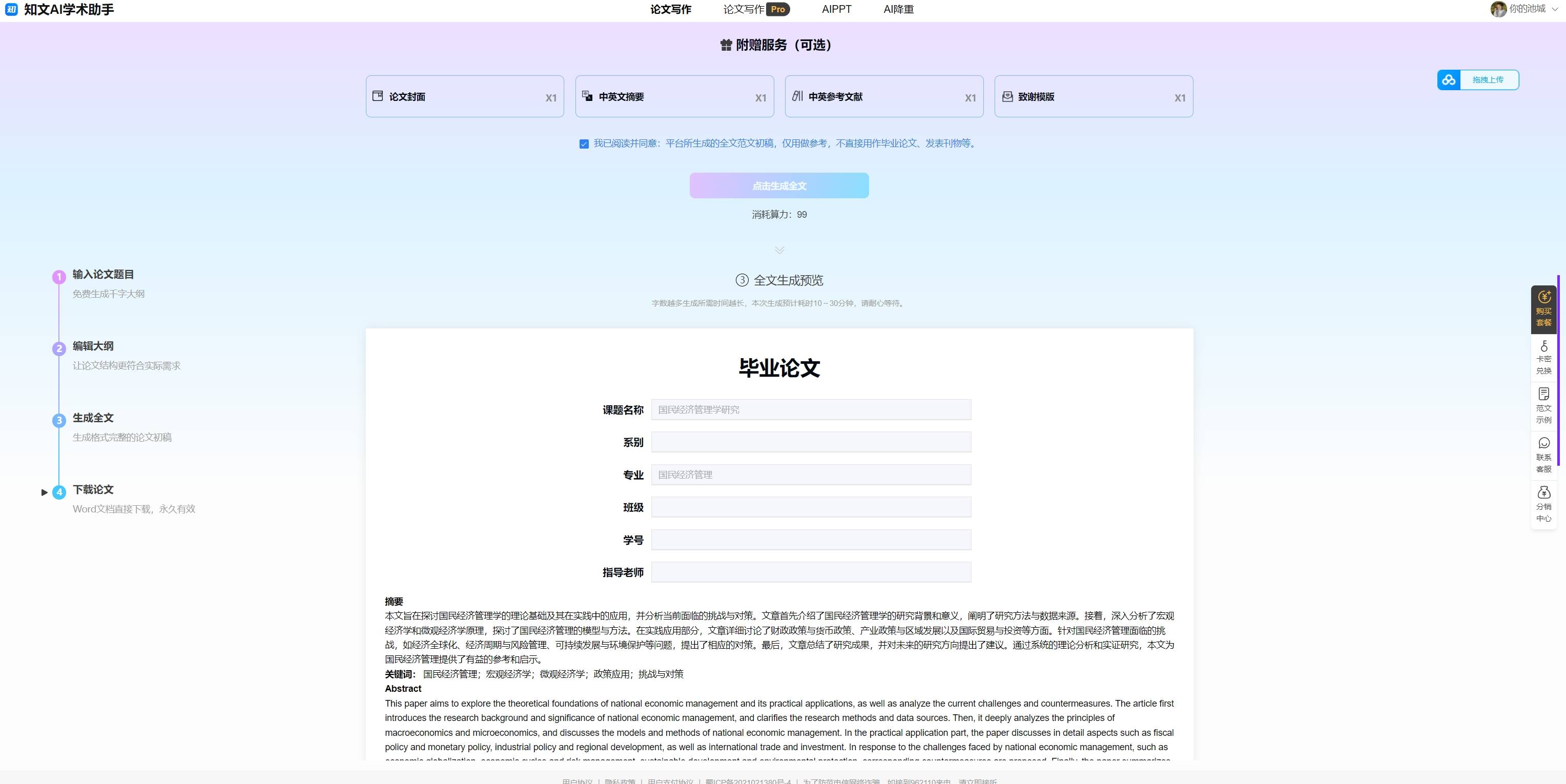
Task: Open 分销中心 sidebar icon
Action: [x=1543, y=504]
